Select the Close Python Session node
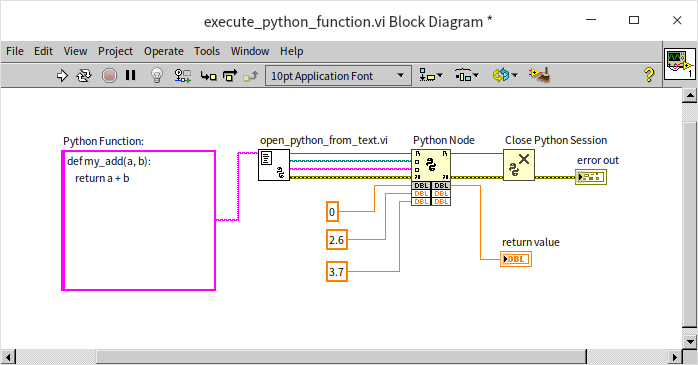This screenshot has height=365, width=698. pos(519,165)
